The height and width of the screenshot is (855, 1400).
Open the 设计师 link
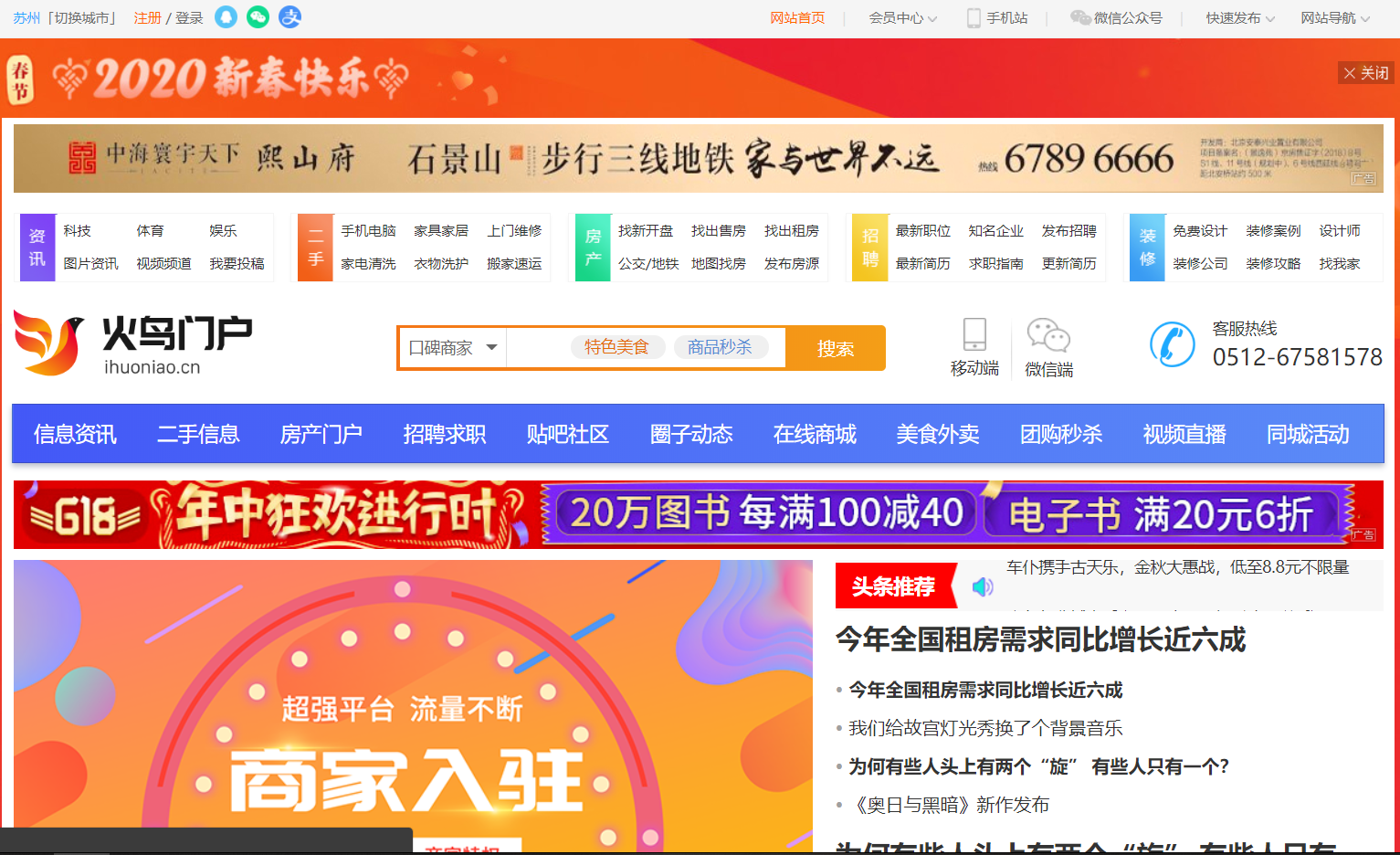pyautogui.click(x=1340, y=231)
